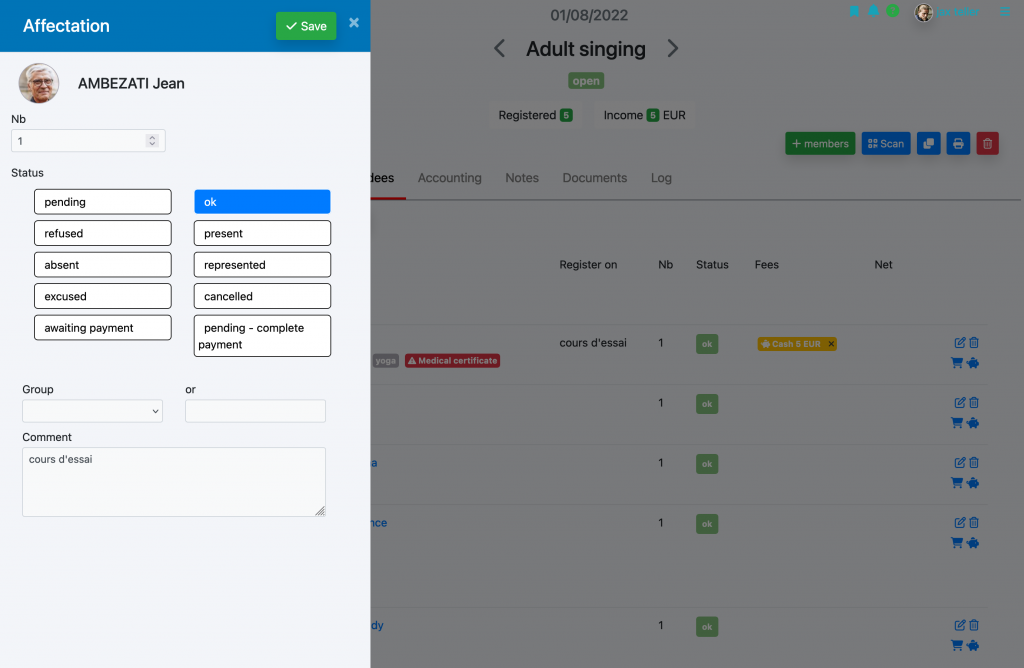1024x668 pixels.
Task: Open piggy bank icon in row ending 'nce'
Action: 972,543
